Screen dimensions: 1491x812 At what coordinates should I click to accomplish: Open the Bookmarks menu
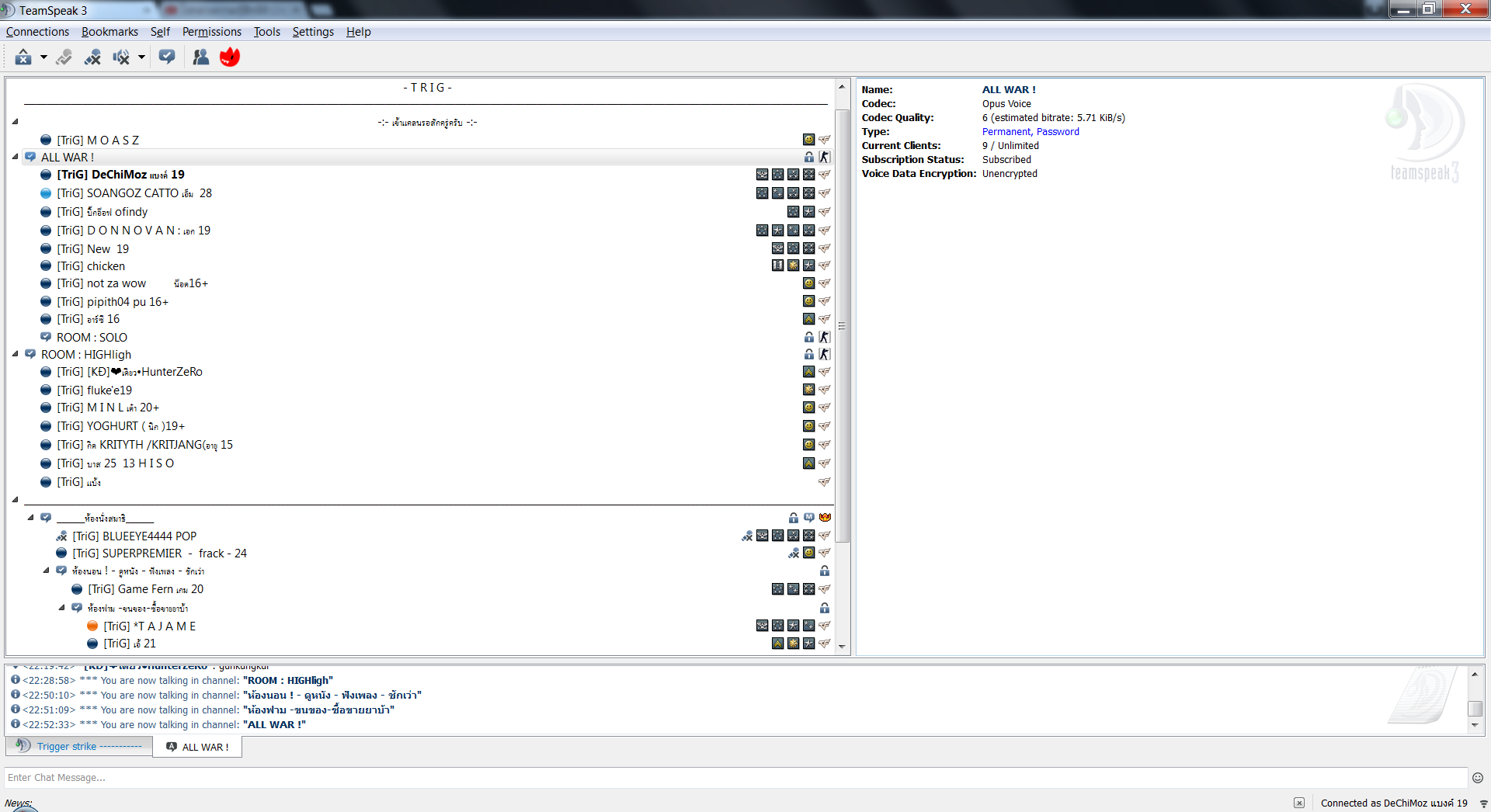109,32
